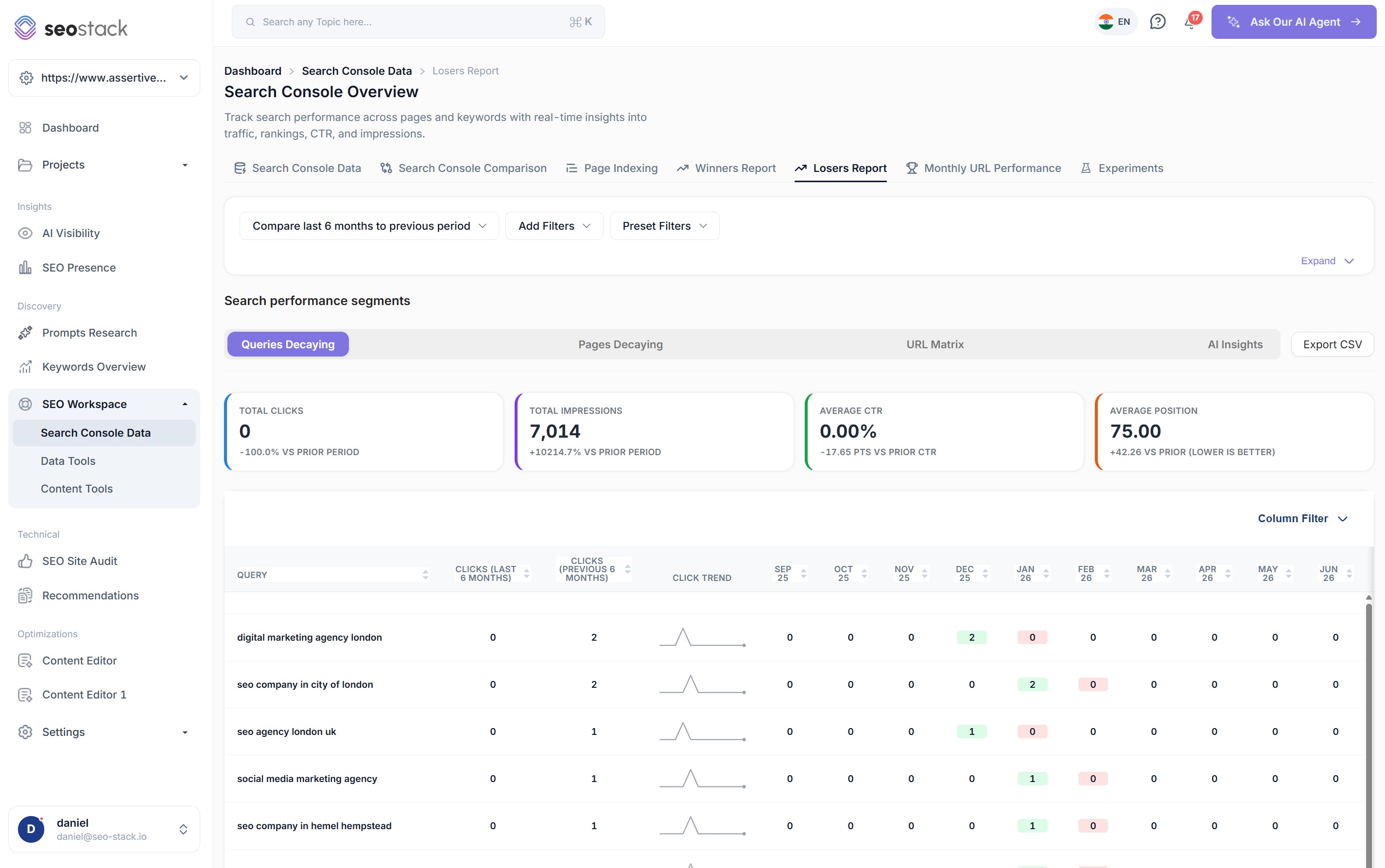
Task: Click the seostack logo
Action: pos(70,28)
